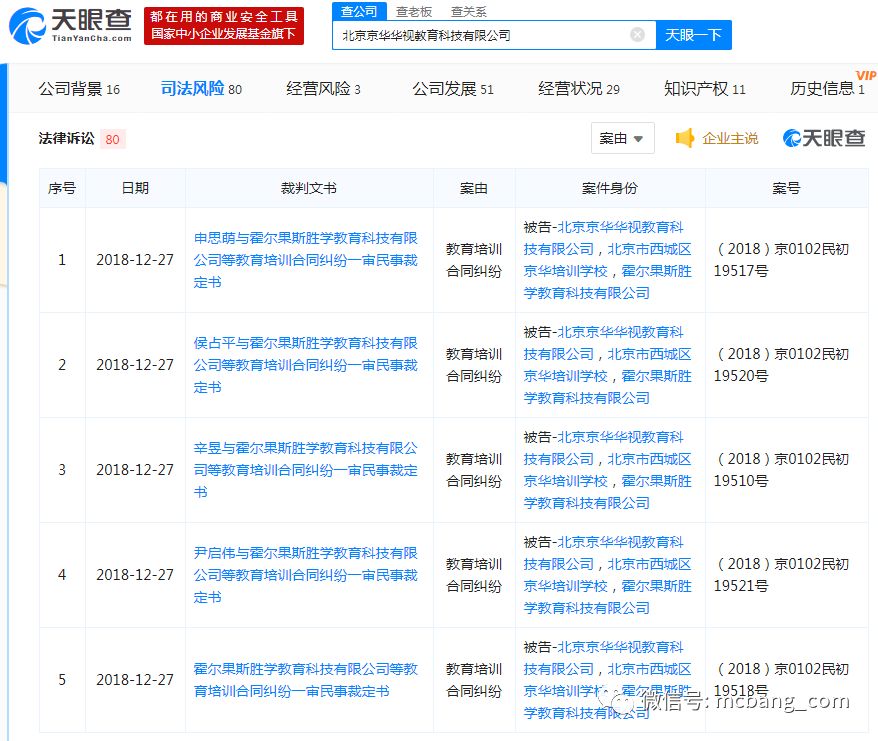The width and height of the screenshot is (878, 741).
Task: Open the 案由 filter dropdown
Action: coord(622,138)
